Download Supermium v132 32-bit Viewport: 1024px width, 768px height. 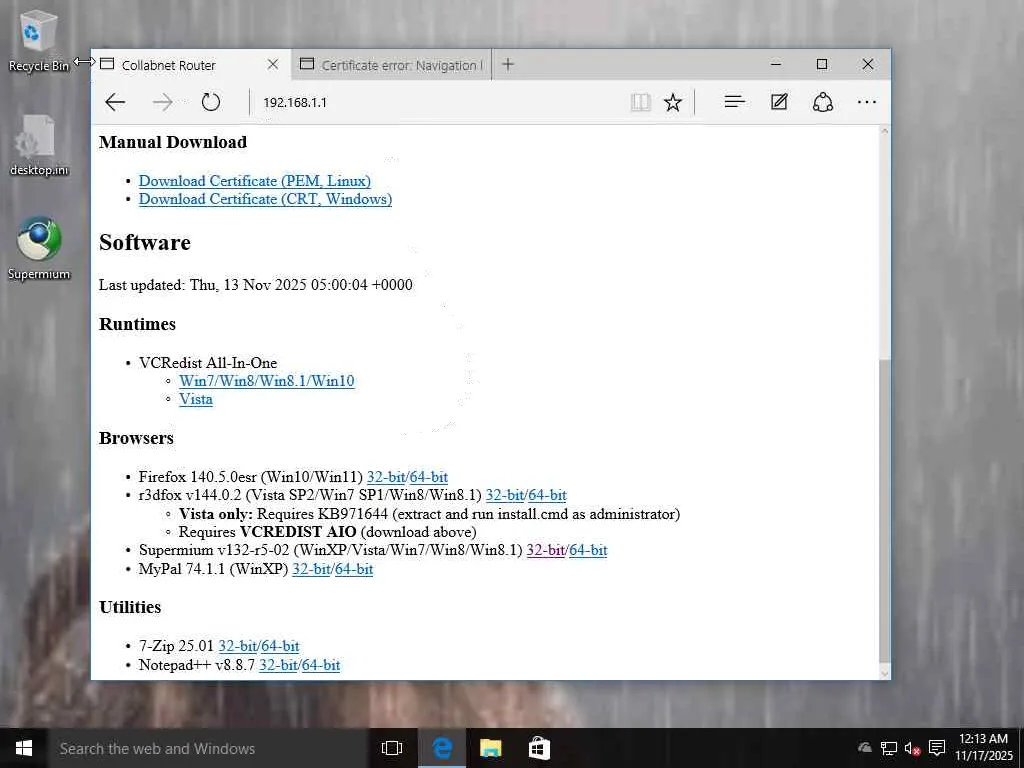tap(546, 550)
